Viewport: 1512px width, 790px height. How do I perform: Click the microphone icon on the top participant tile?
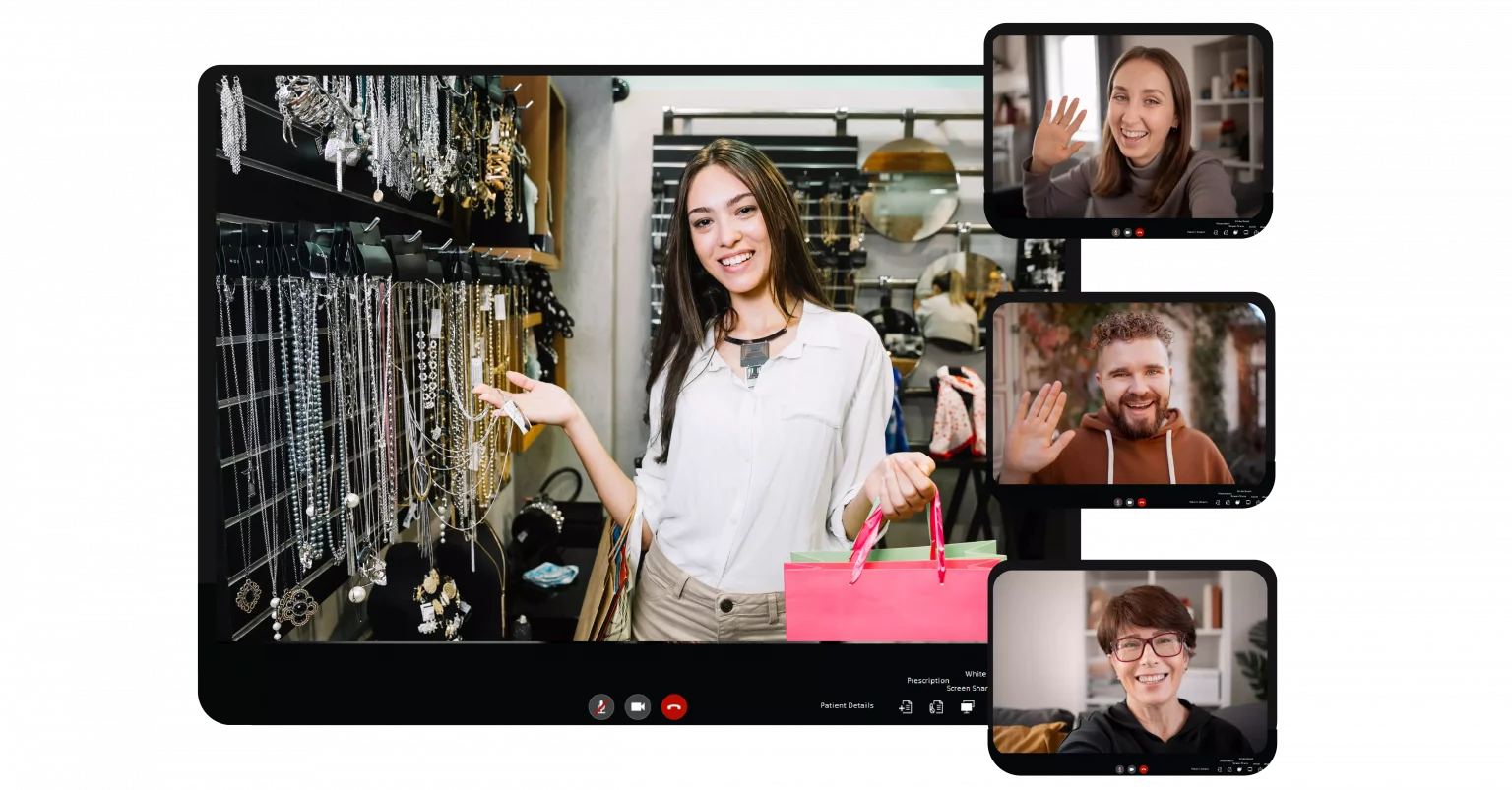click(x=1116, y=233)
